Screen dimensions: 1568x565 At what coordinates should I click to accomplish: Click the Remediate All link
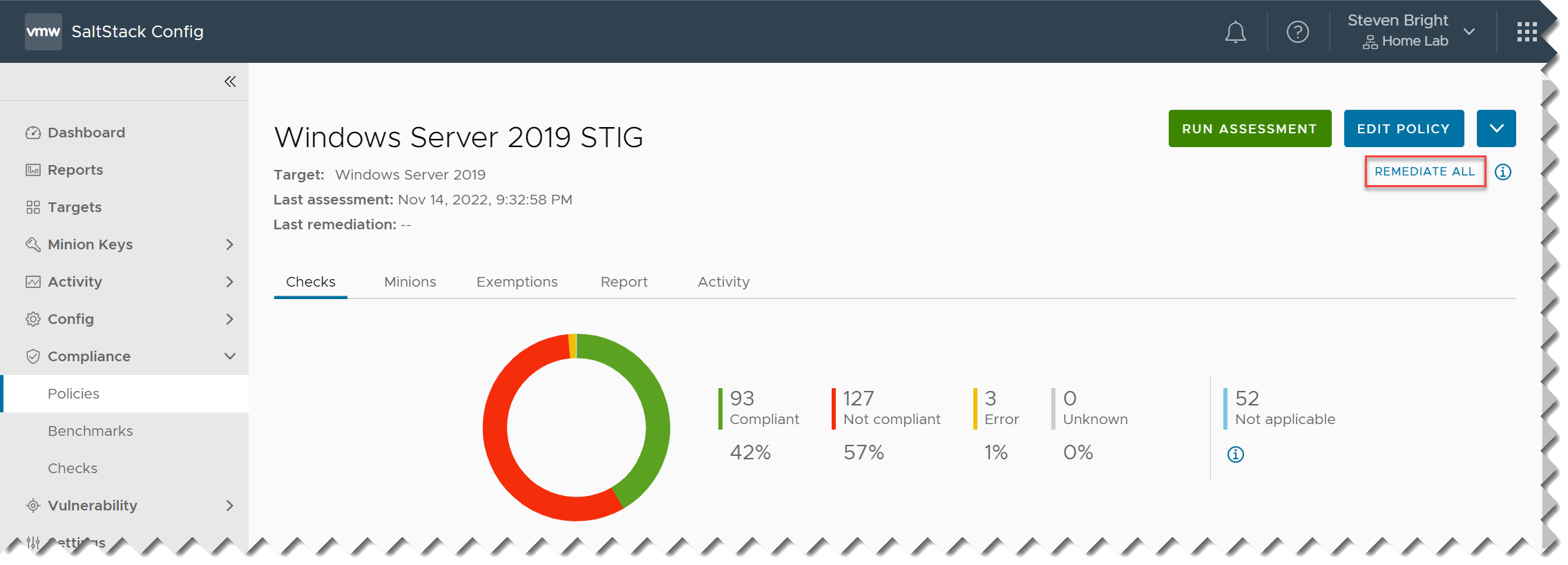click(1424, 171)
